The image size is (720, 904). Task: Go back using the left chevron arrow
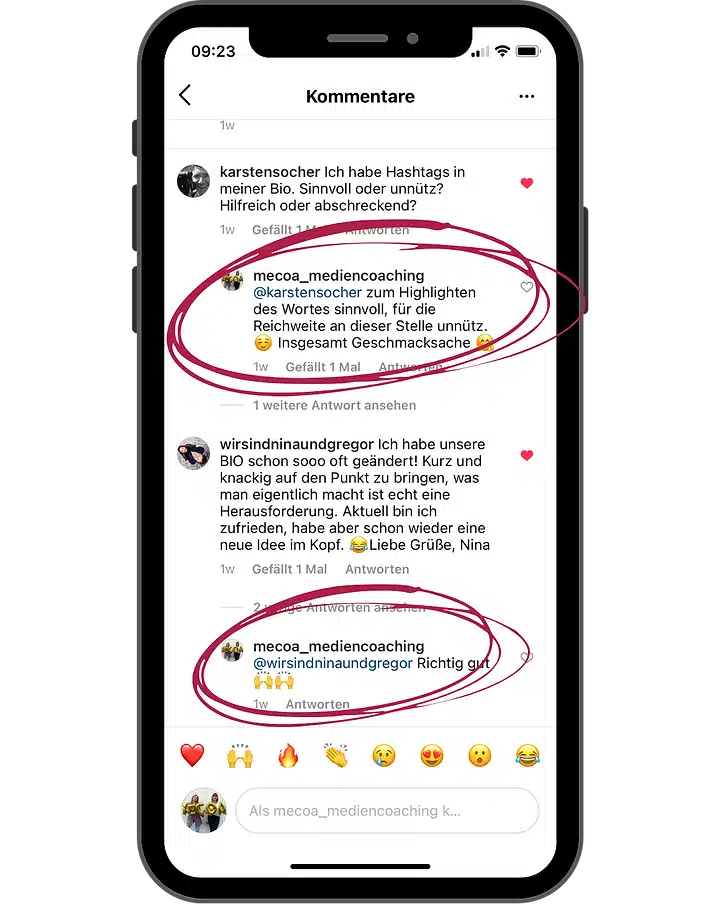pyautogui.click(x=185, y=95)
